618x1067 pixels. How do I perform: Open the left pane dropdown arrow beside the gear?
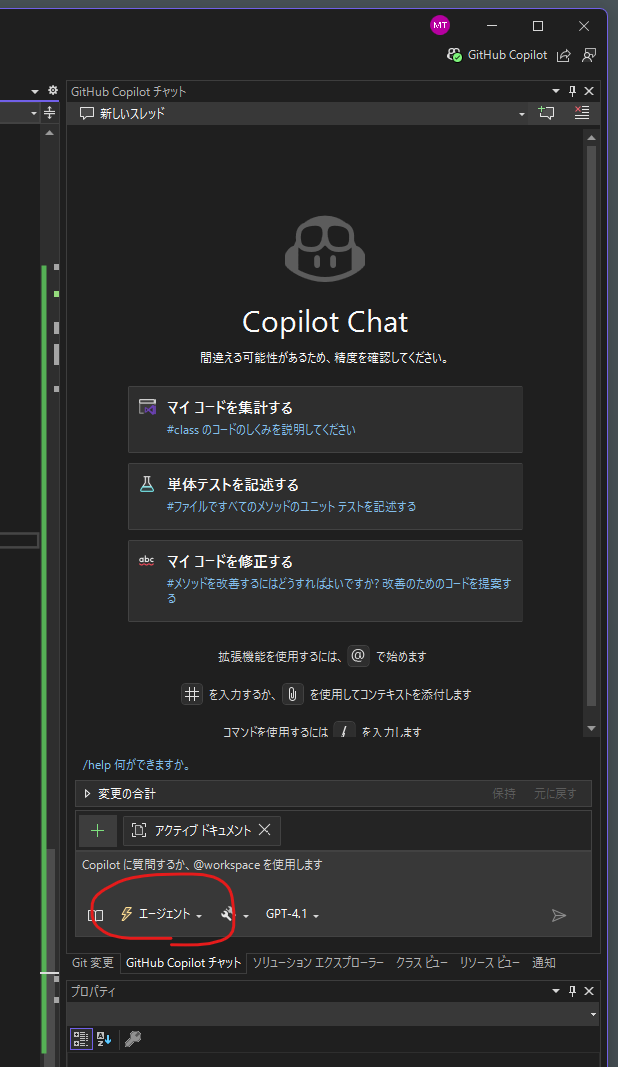pyautogui.click(x=35, y=91)
